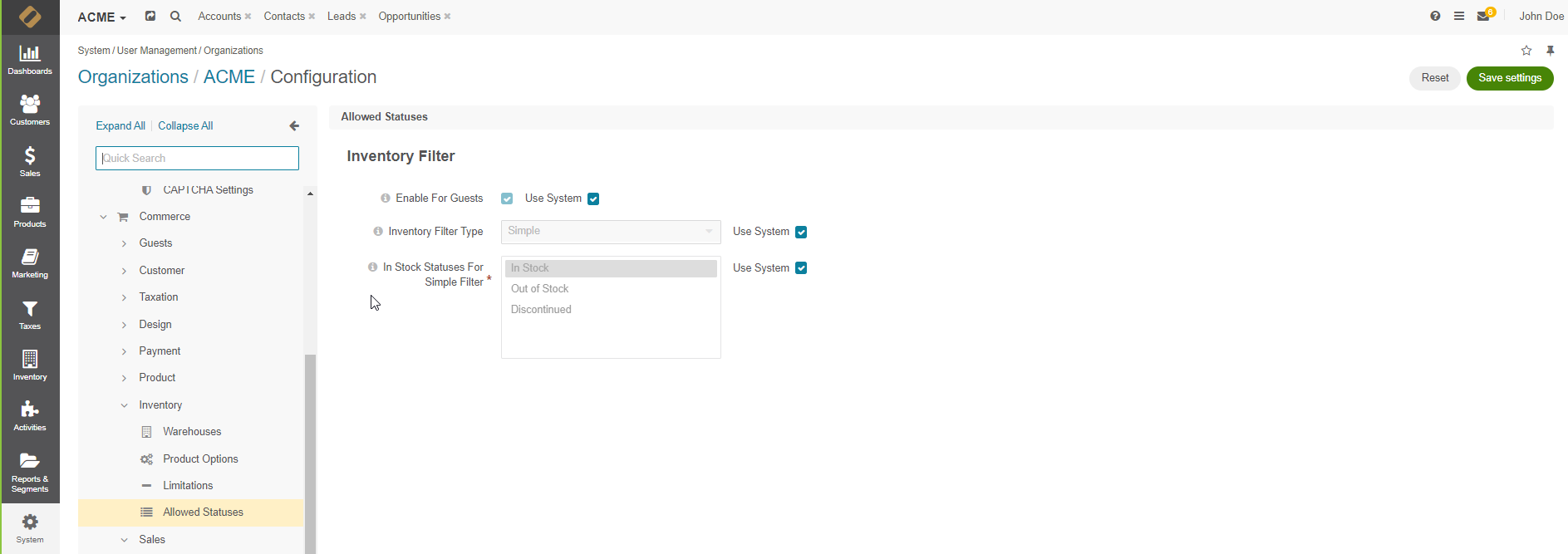Image resolution: width=1568 pixels, height=554 pixels.
Task: Expand the Taxation tree node
Action: point(125,297)
